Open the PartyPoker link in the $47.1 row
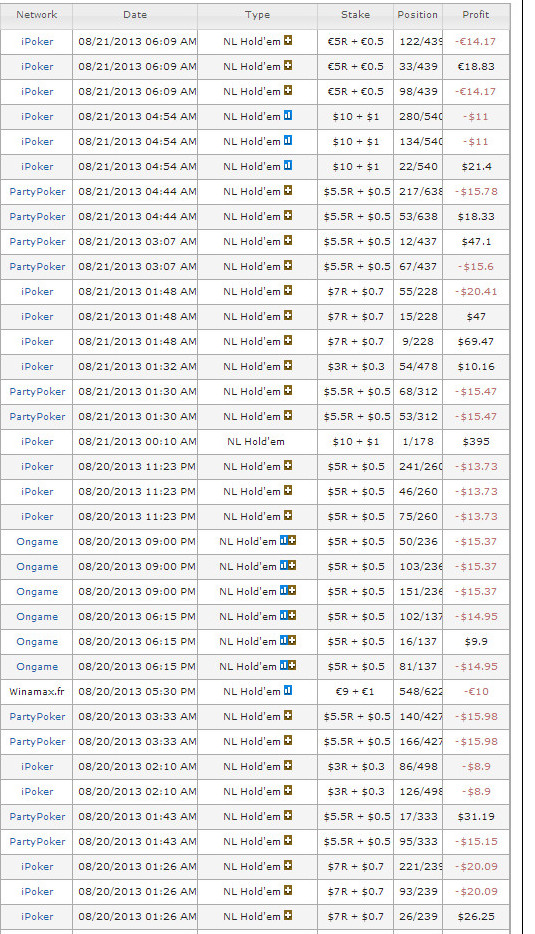The width and height of the screenshot is (535, 934). [37, 242]
